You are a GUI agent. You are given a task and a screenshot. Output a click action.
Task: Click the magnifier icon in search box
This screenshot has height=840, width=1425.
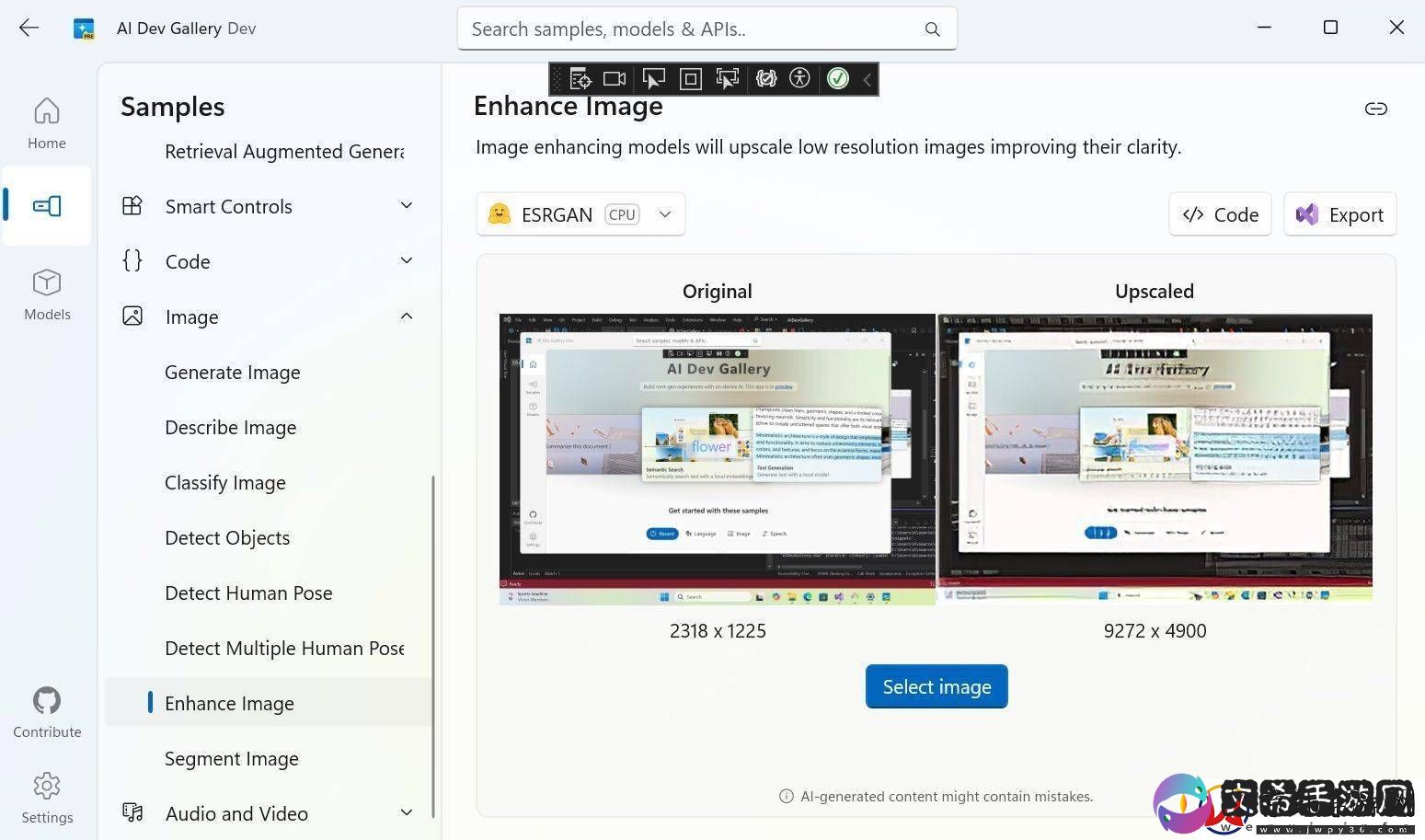932,29
